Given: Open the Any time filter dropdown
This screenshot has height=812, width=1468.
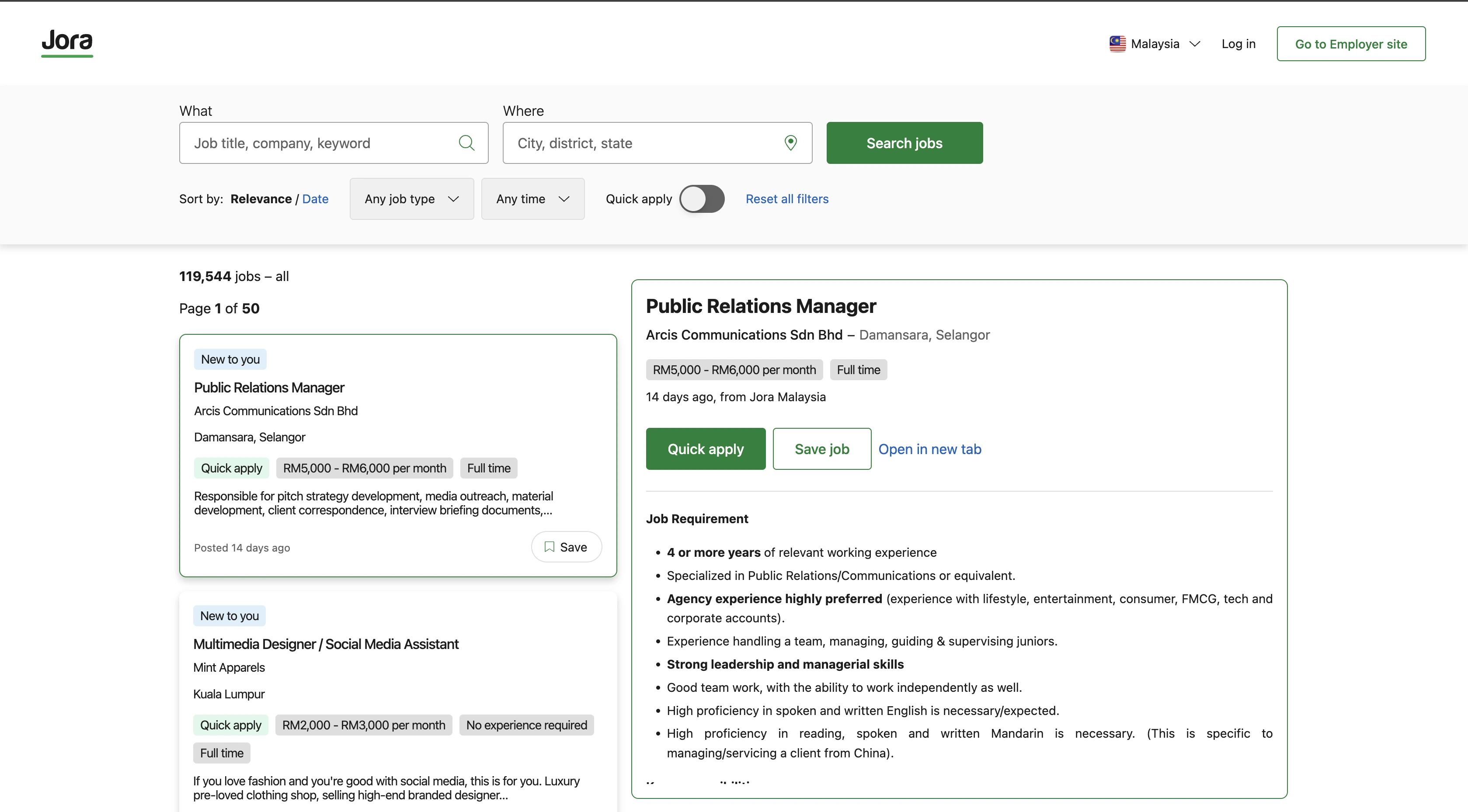Looking at the screenshot, I should point(532,199).
